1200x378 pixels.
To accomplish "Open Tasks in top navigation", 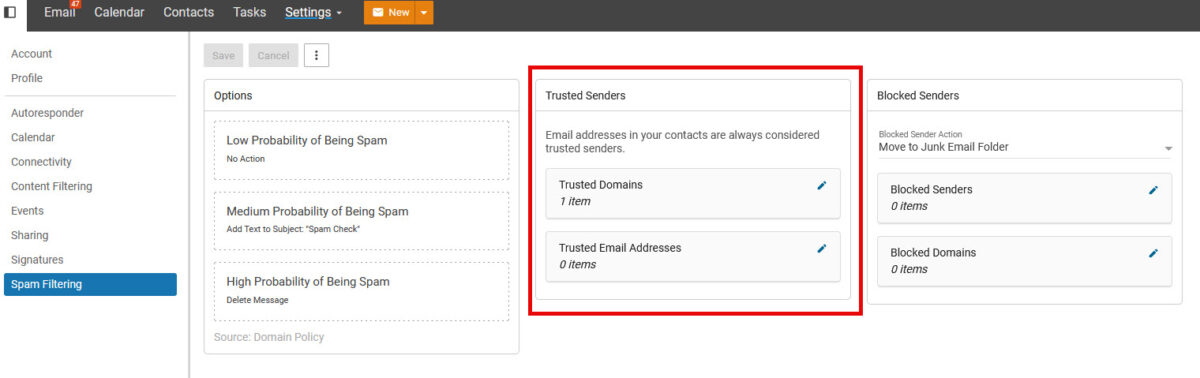I will pyautogui.click(x=249, y=12).
